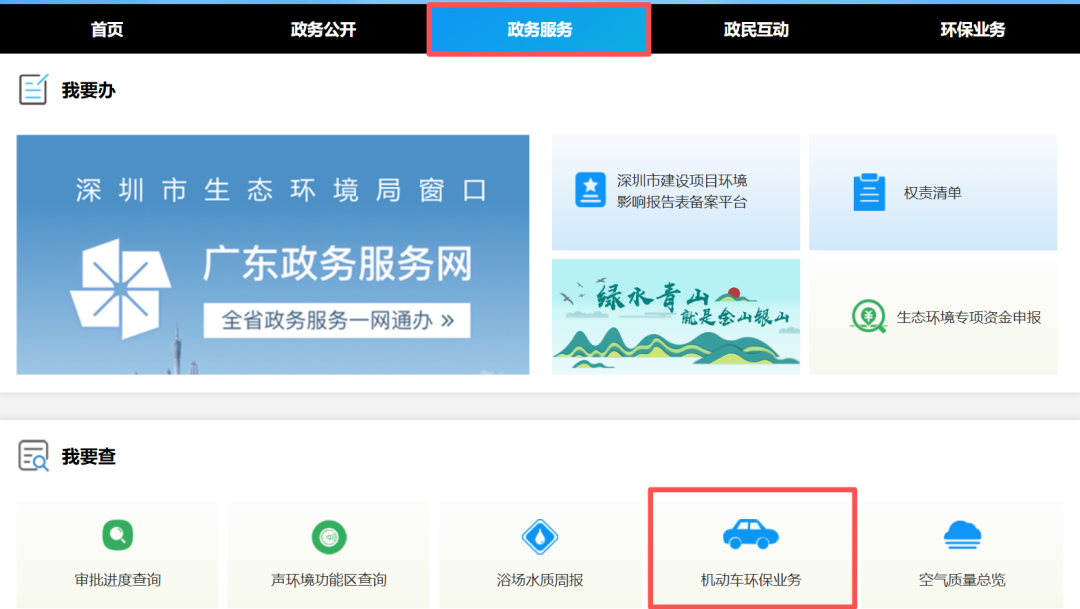The image size is (1080, 609).
Task: Click the 我要查 section search-document icon
Action: tap(33, 455)
